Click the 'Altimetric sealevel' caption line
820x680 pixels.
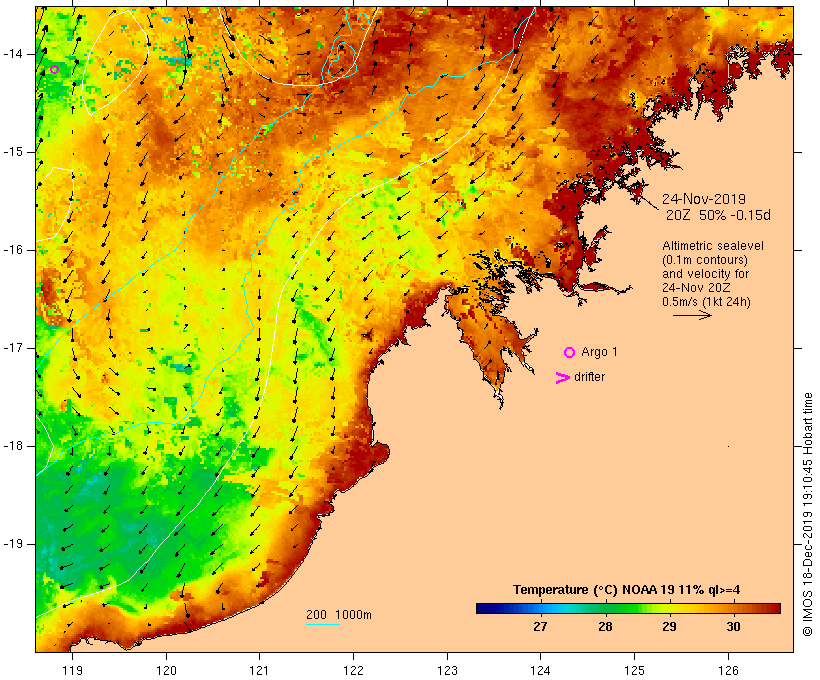[713, 246]
